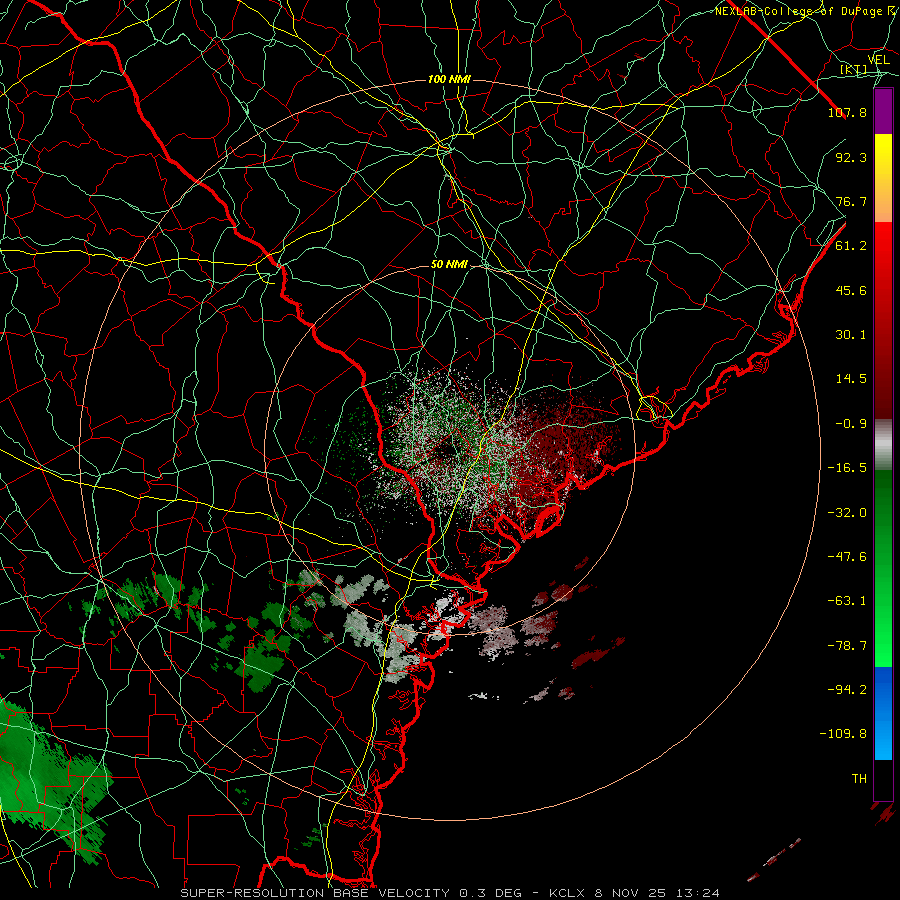Click the 50 NMI range ring label

[x=449, y=265]
